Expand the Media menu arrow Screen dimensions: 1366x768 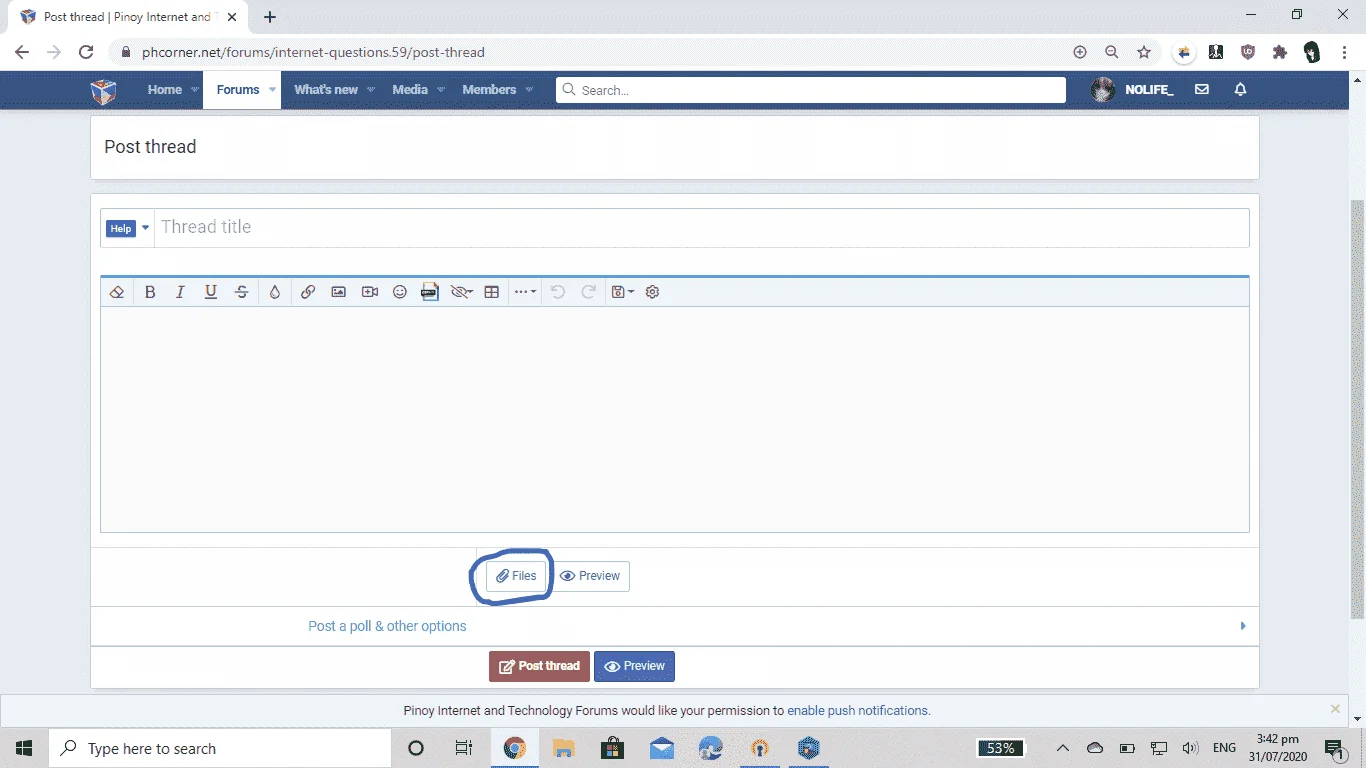coord(441,90)
